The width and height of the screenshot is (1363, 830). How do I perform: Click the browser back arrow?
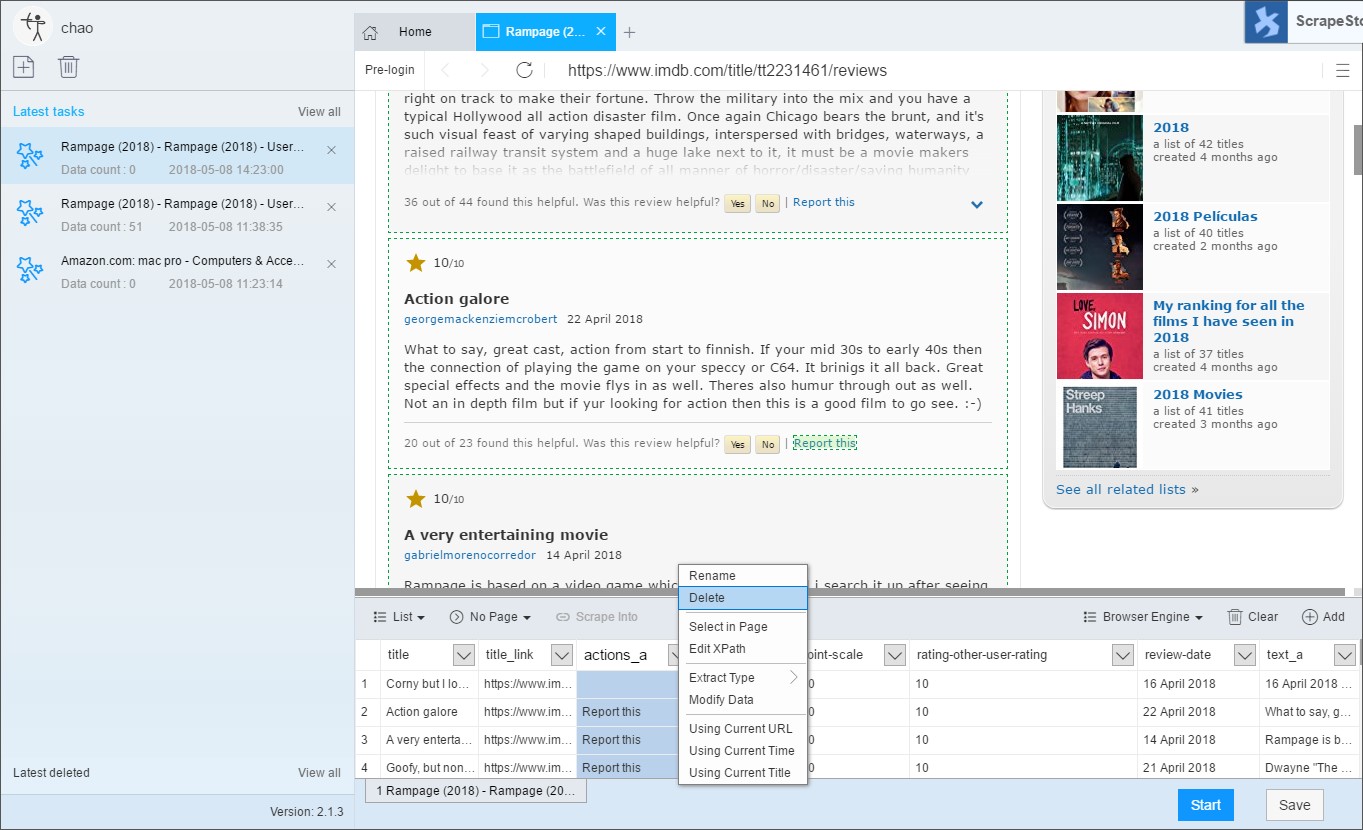pyautogui.click(x=447, y=70)
